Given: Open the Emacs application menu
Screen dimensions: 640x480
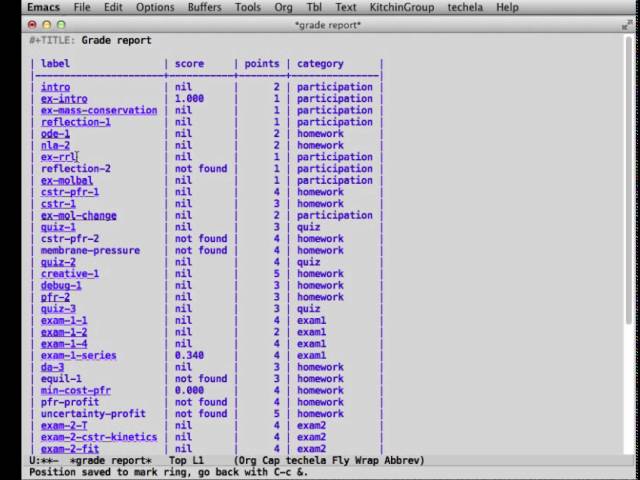Looking at the screenshot, I should click(43, 7).
